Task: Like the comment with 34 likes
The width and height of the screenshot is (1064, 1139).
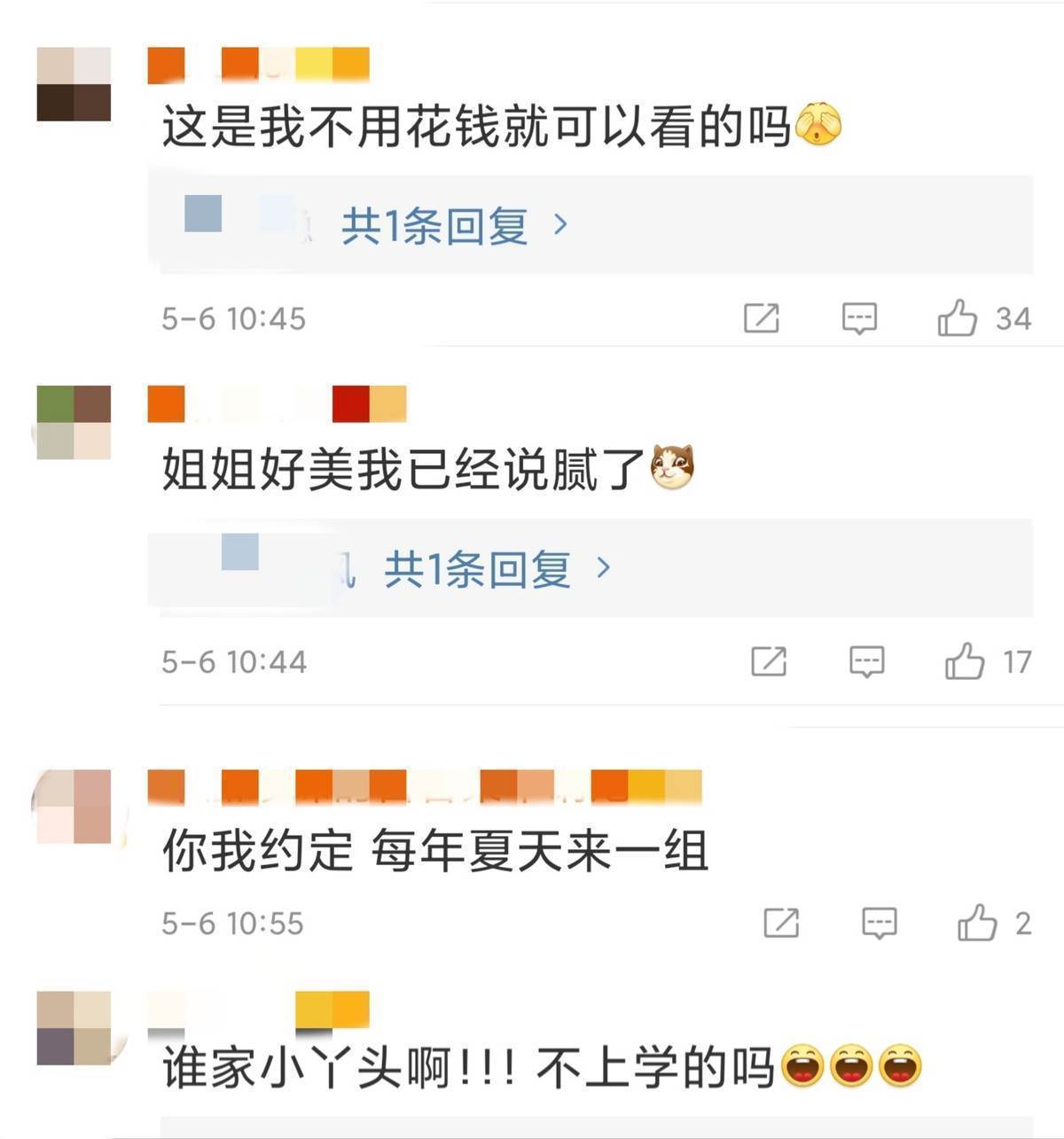Action: coord(958,316)
